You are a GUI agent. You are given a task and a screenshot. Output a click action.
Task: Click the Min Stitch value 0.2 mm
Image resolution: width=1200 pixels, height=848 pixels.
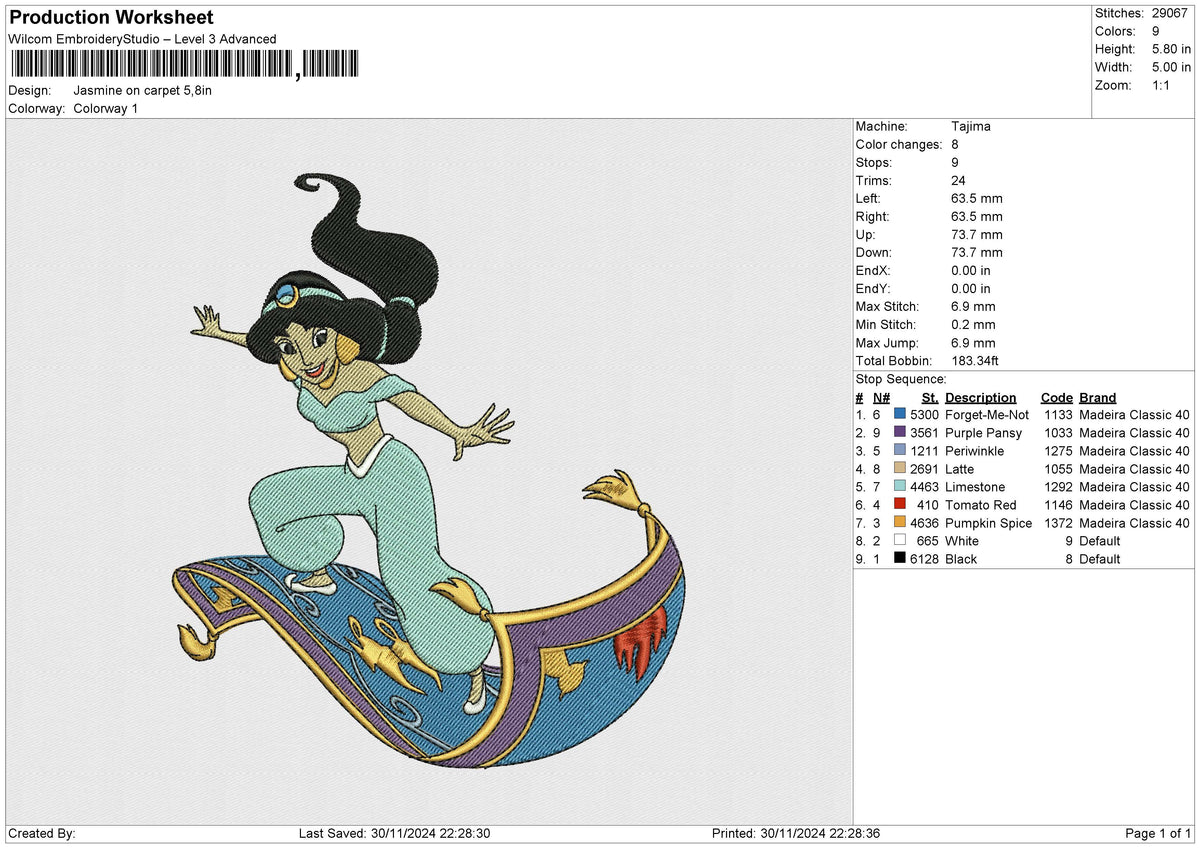pyautogui.click(x=973, y=325)
